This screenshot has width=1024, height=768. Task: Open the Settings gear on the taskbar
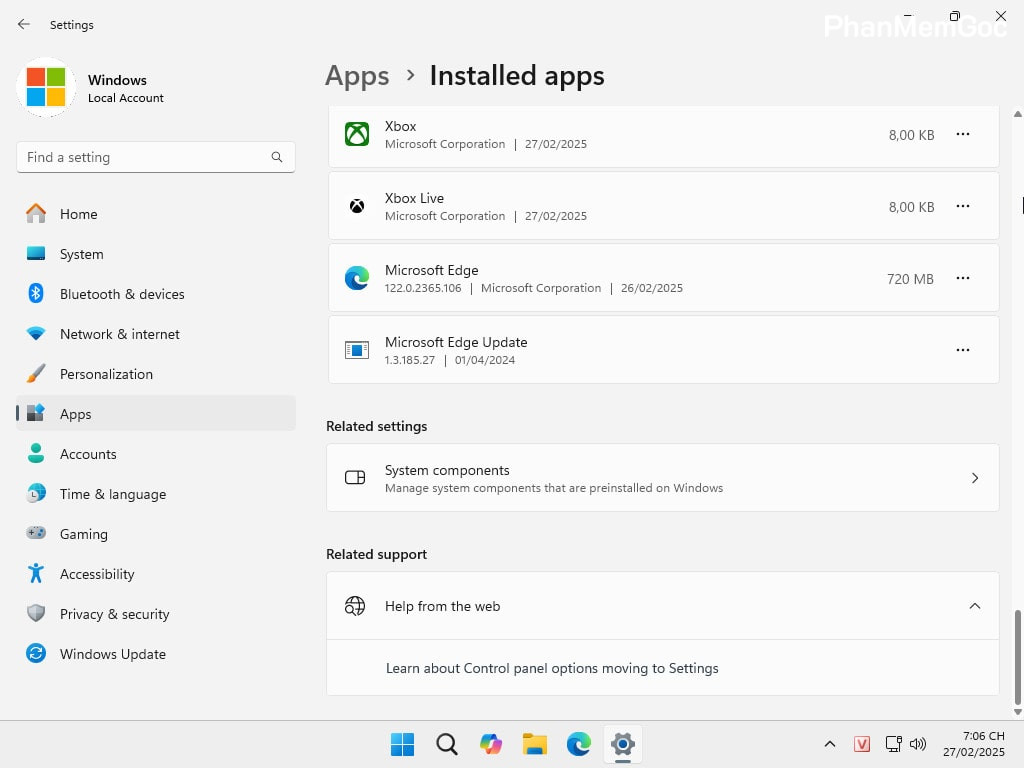(x=622, y=744)
